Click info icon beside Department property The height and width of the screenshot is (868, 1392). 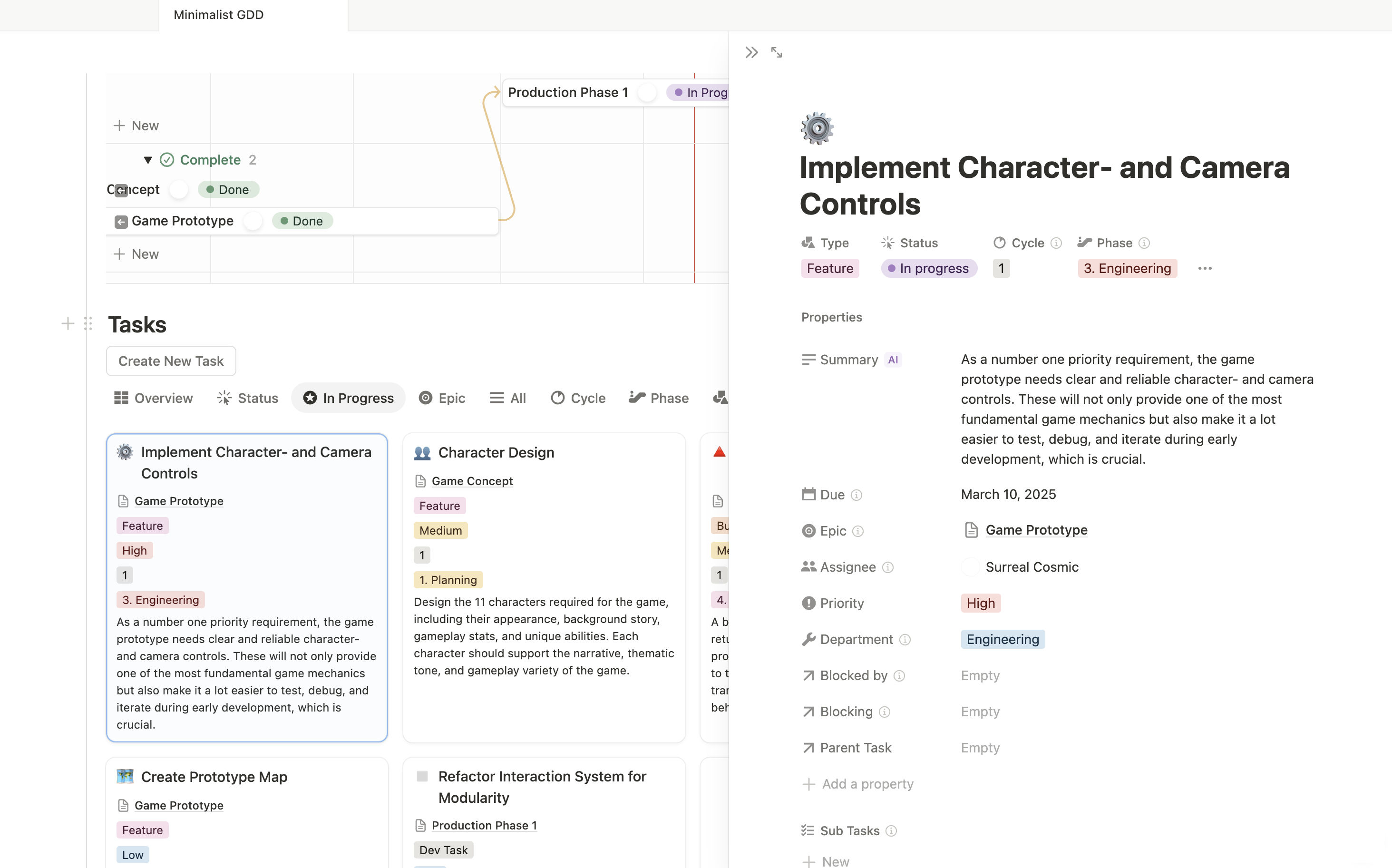tap(905, 640)
